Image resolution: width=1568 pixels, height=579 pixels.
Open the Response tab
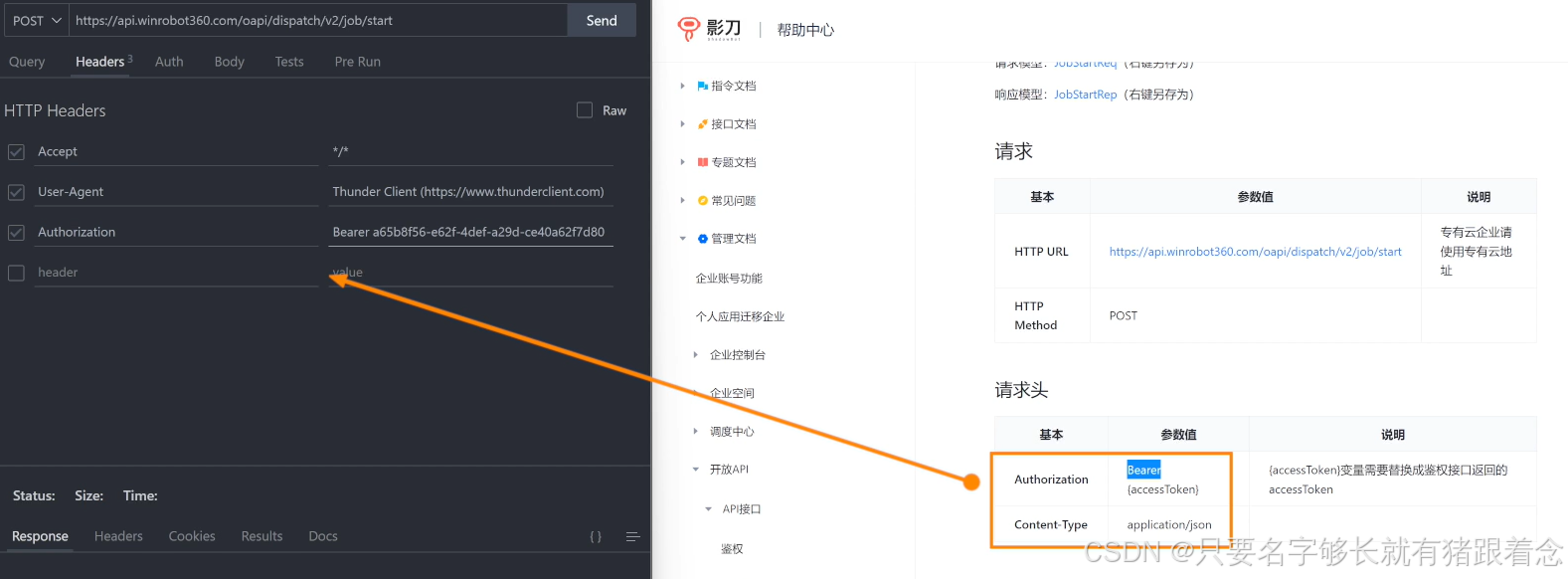click(40, 536)
